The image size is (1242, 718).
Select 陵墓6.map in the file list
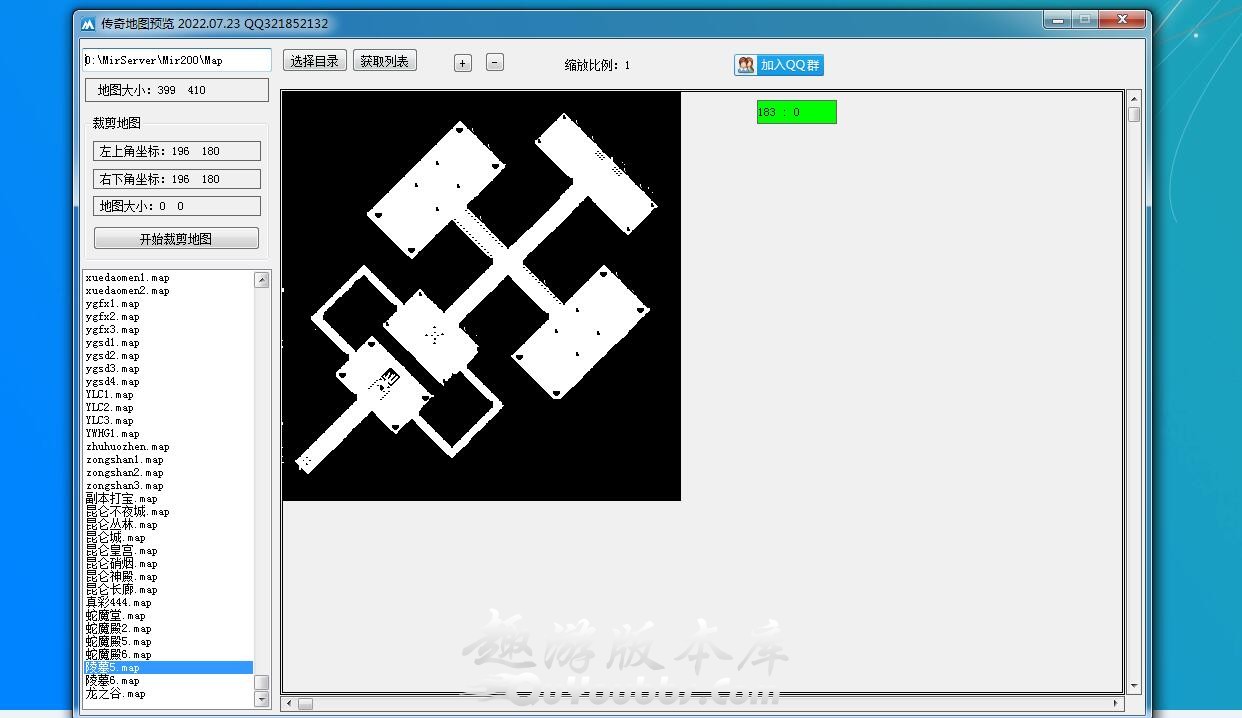(112, 681)
